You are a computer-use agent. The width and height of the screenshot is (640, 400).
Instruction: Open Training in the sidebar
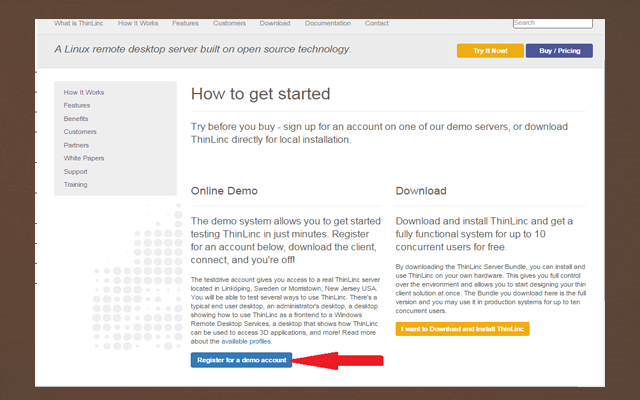tap(76, 184)
